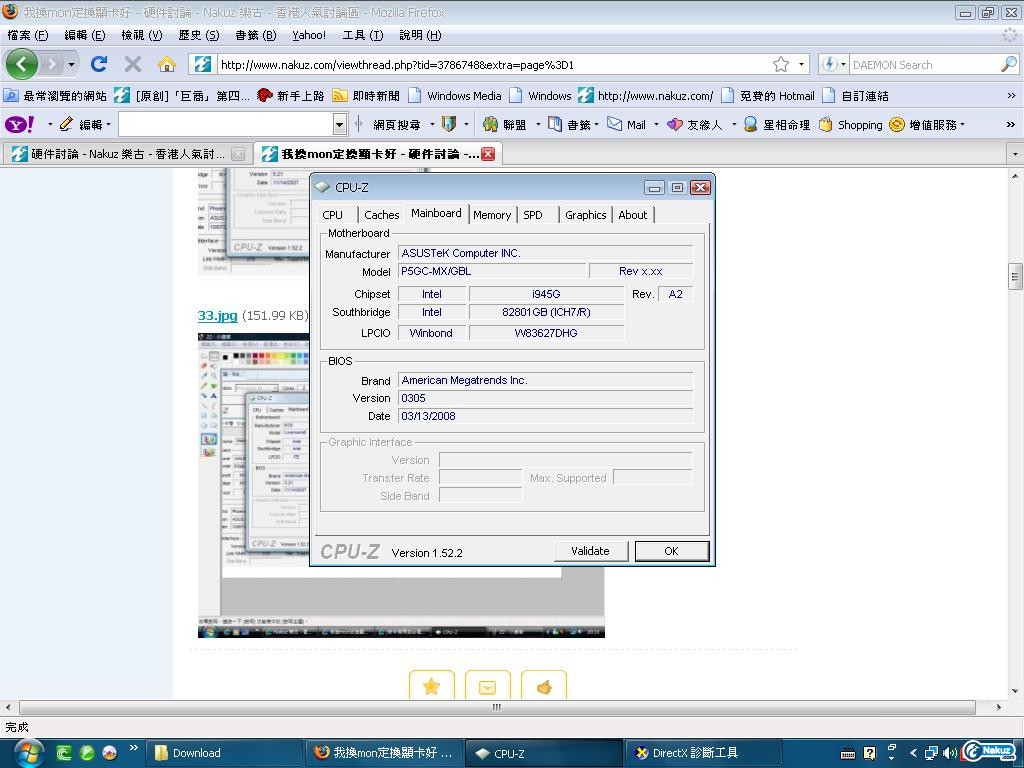Viewport: 1024px width, 768px height.
Task: Click the bookmark star in address bar
Action: [780, 64]
